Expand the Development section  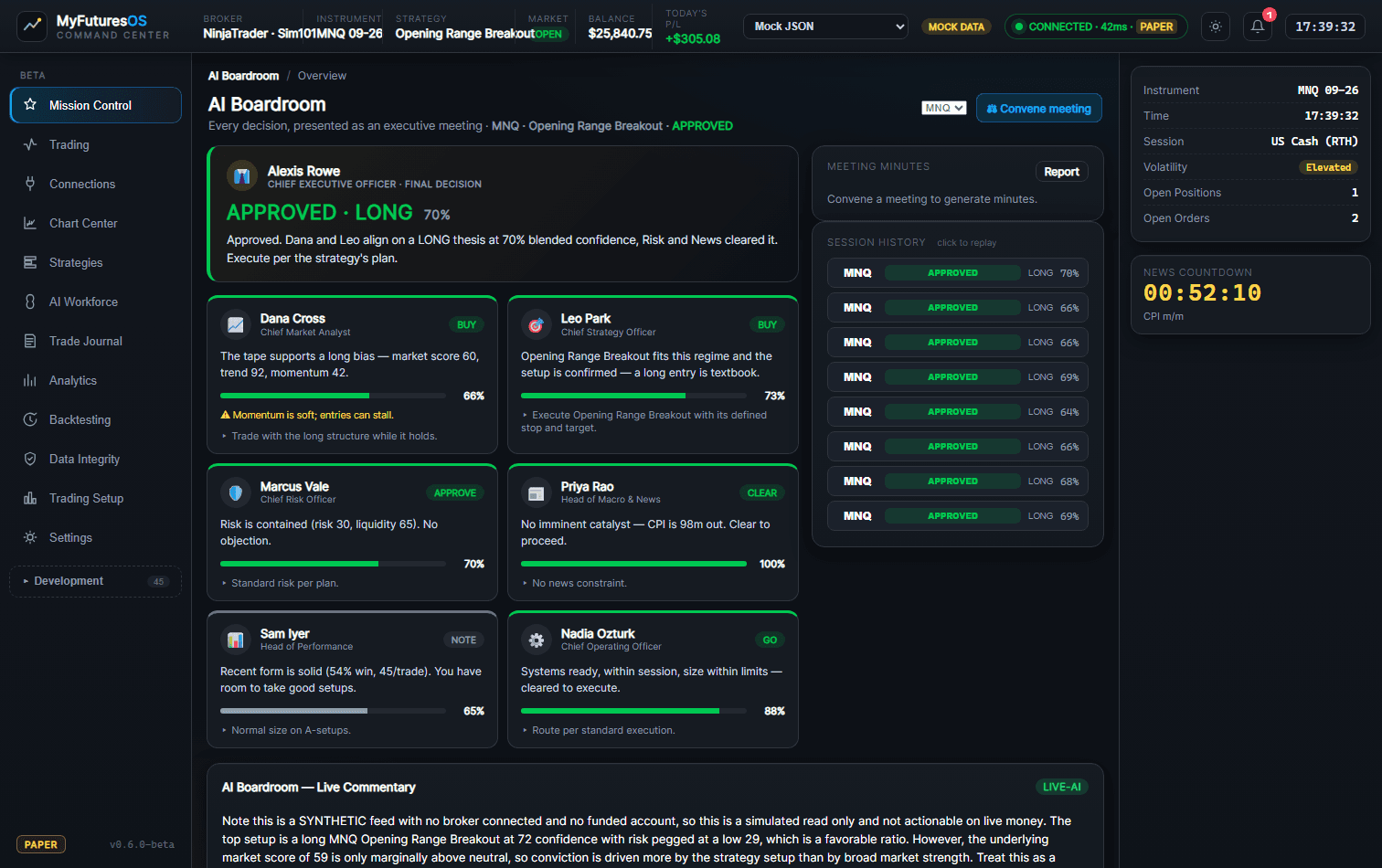[96, 581]
